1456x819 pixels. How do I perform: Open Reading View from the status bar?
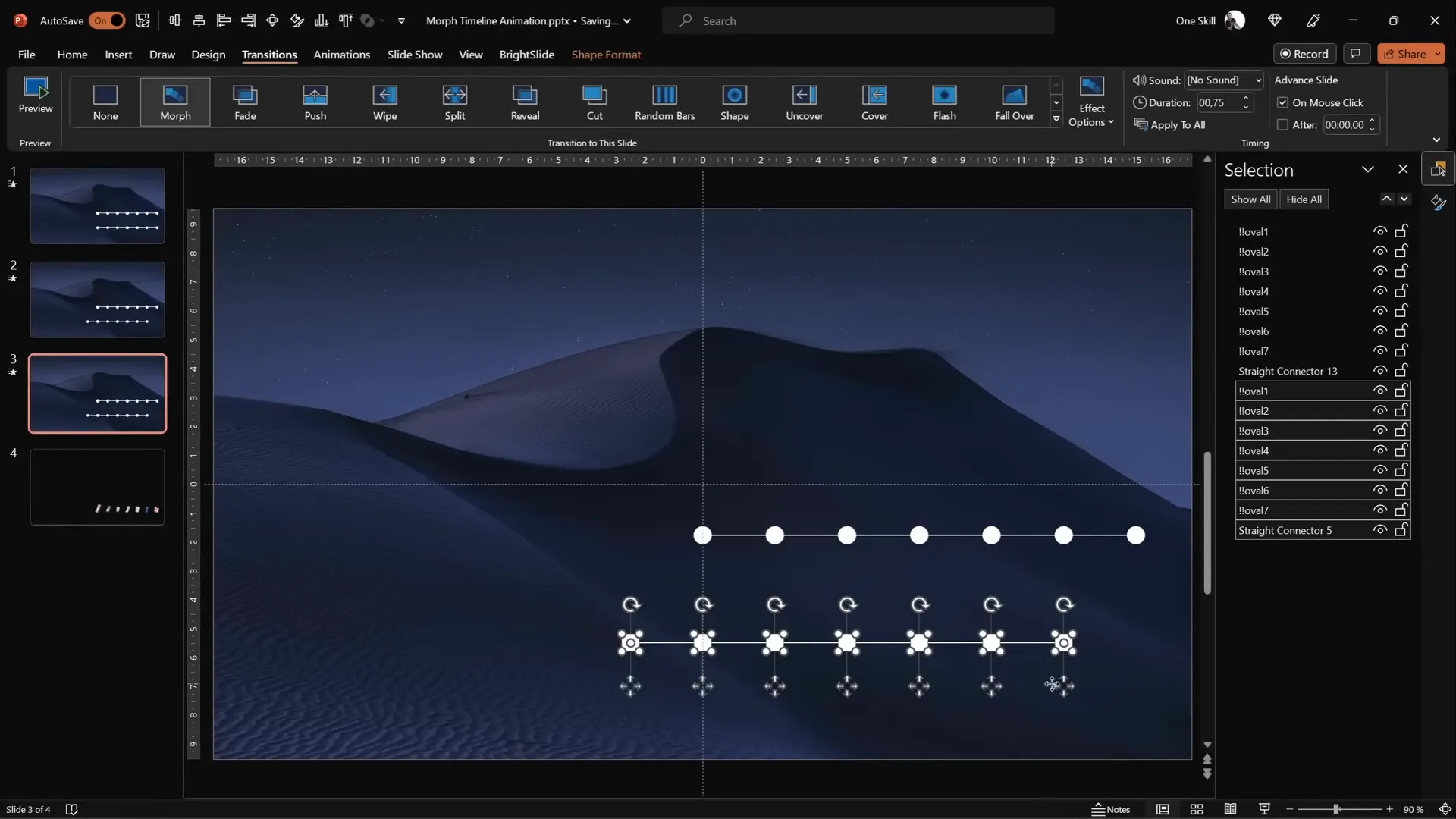click(1230, 809)
